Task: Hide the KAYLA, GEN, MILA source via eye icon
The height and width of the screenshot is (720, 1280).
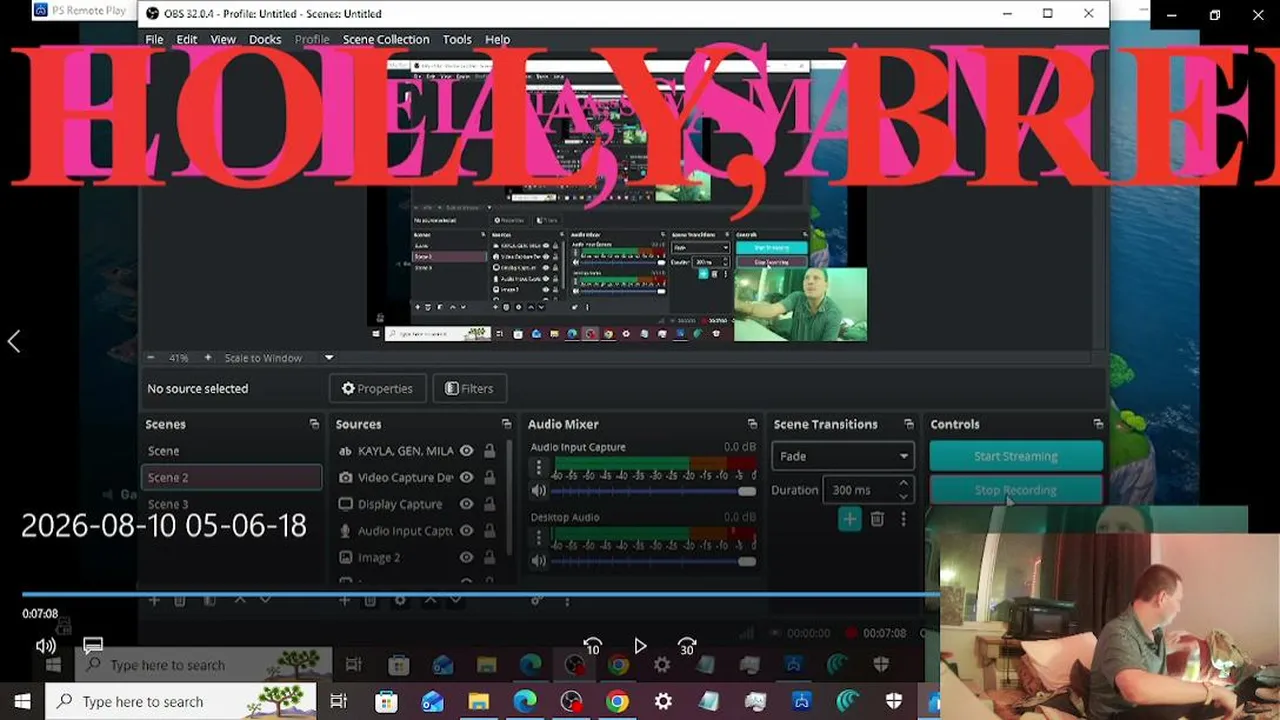Action: tap(466, 451)
